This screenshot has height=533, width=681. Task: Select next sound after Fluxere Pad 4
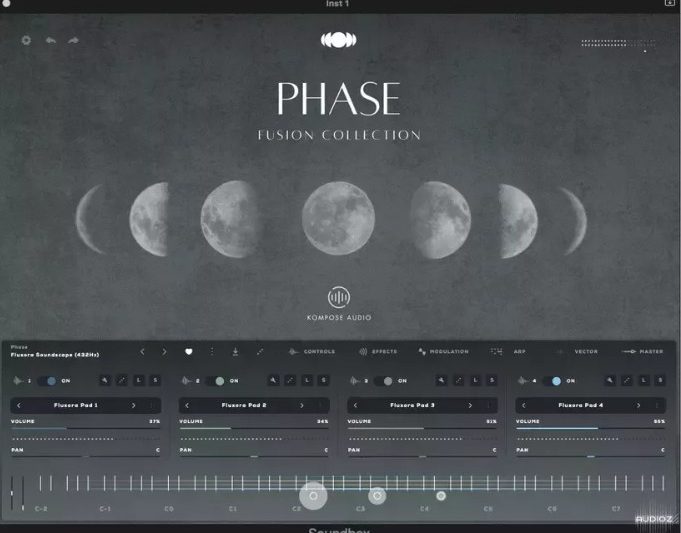(638, 405)
